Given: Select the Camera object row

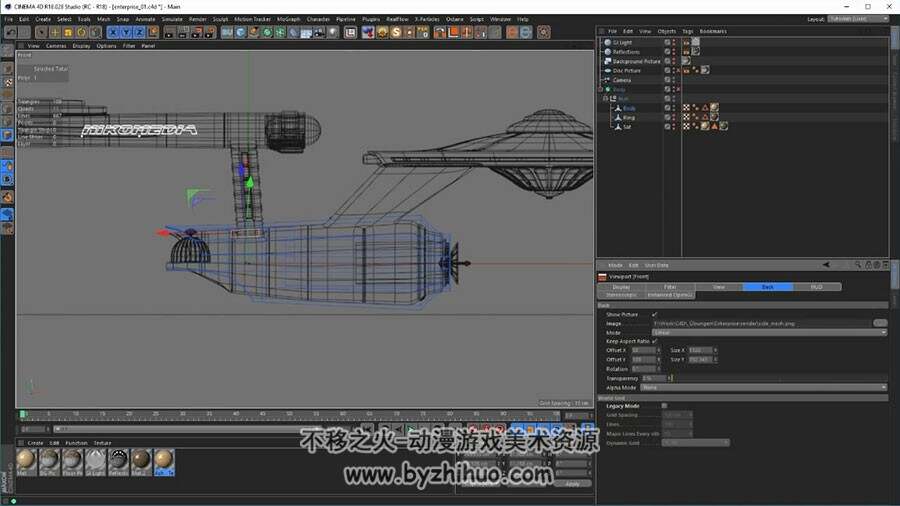Looking at the screenshot, I should 622,80.
